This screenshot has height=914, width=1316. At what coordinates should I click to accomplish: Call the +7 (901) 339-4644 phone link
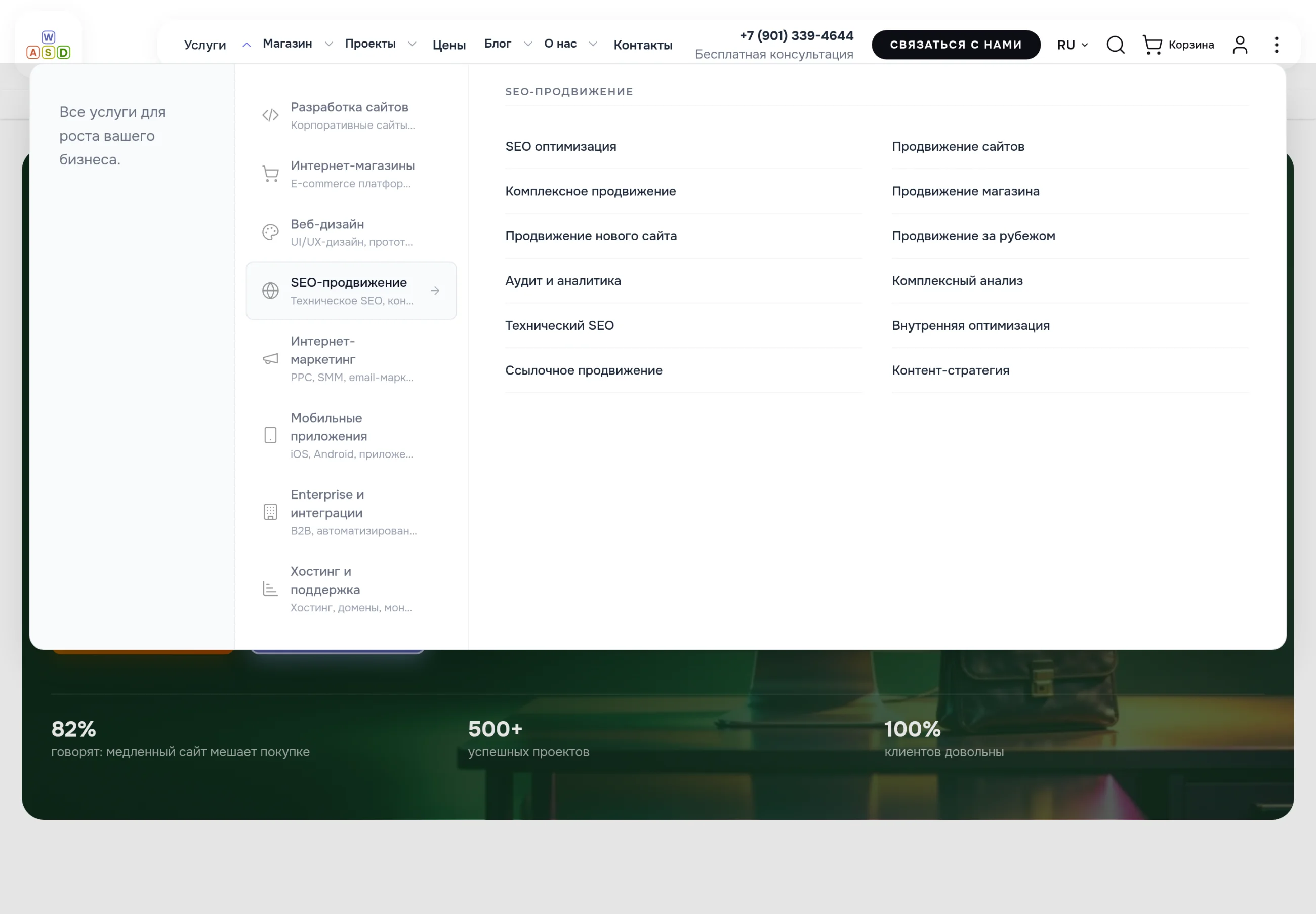[796, 36]
